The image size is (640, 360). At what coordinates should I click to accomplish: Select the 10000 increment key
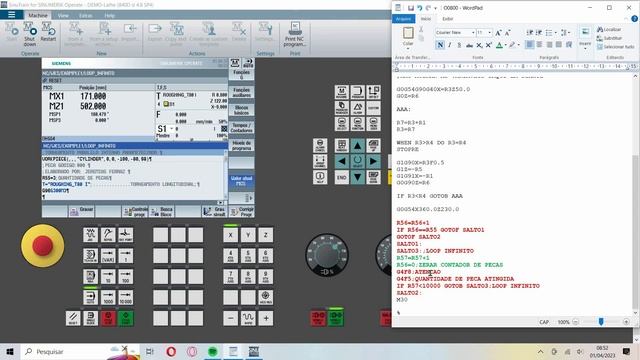pyautogui.click(x=126, y=297)
